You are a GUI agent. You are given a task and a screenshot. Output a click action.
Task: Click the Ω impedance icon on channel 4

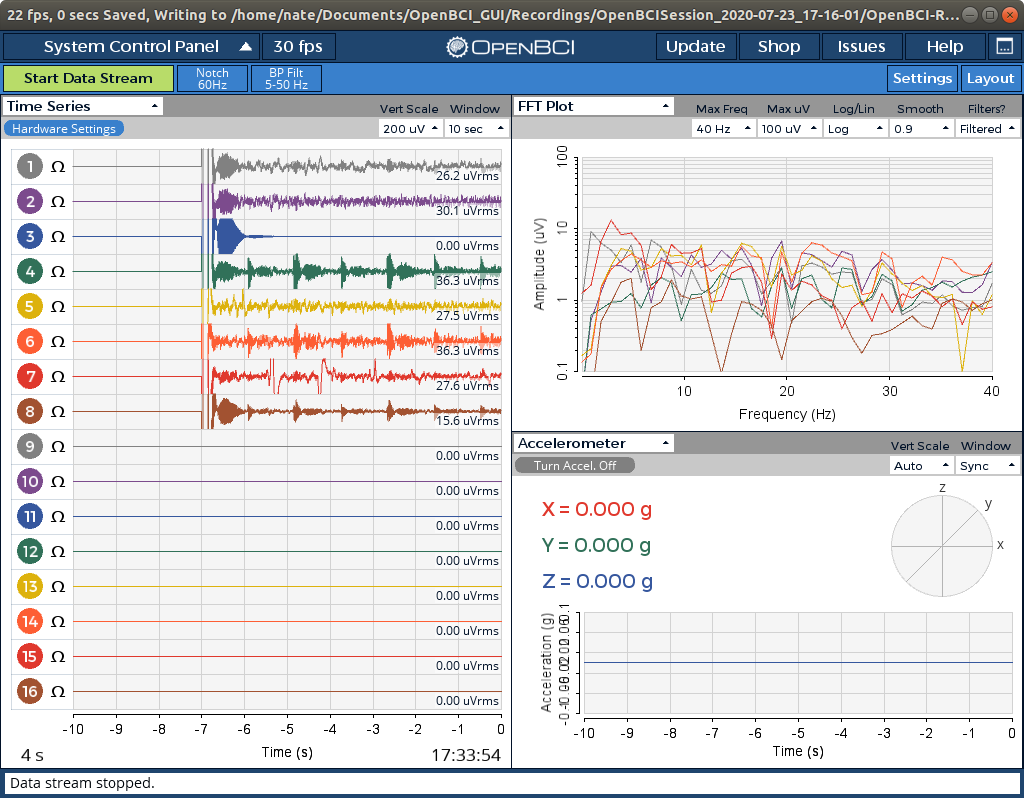tap(58, 271)
